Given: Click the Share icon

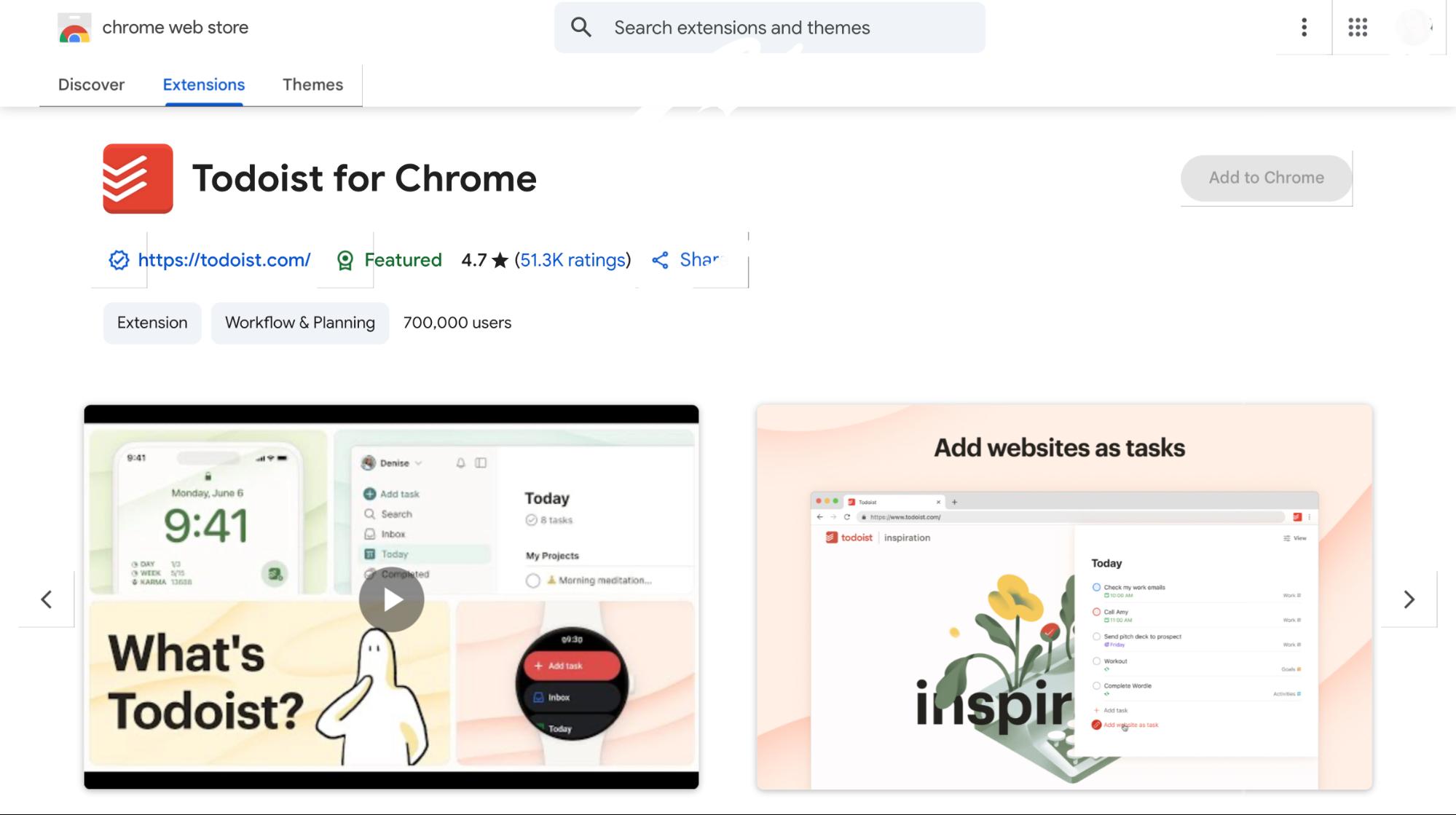Looking at the screenshot, I should 660,260.
